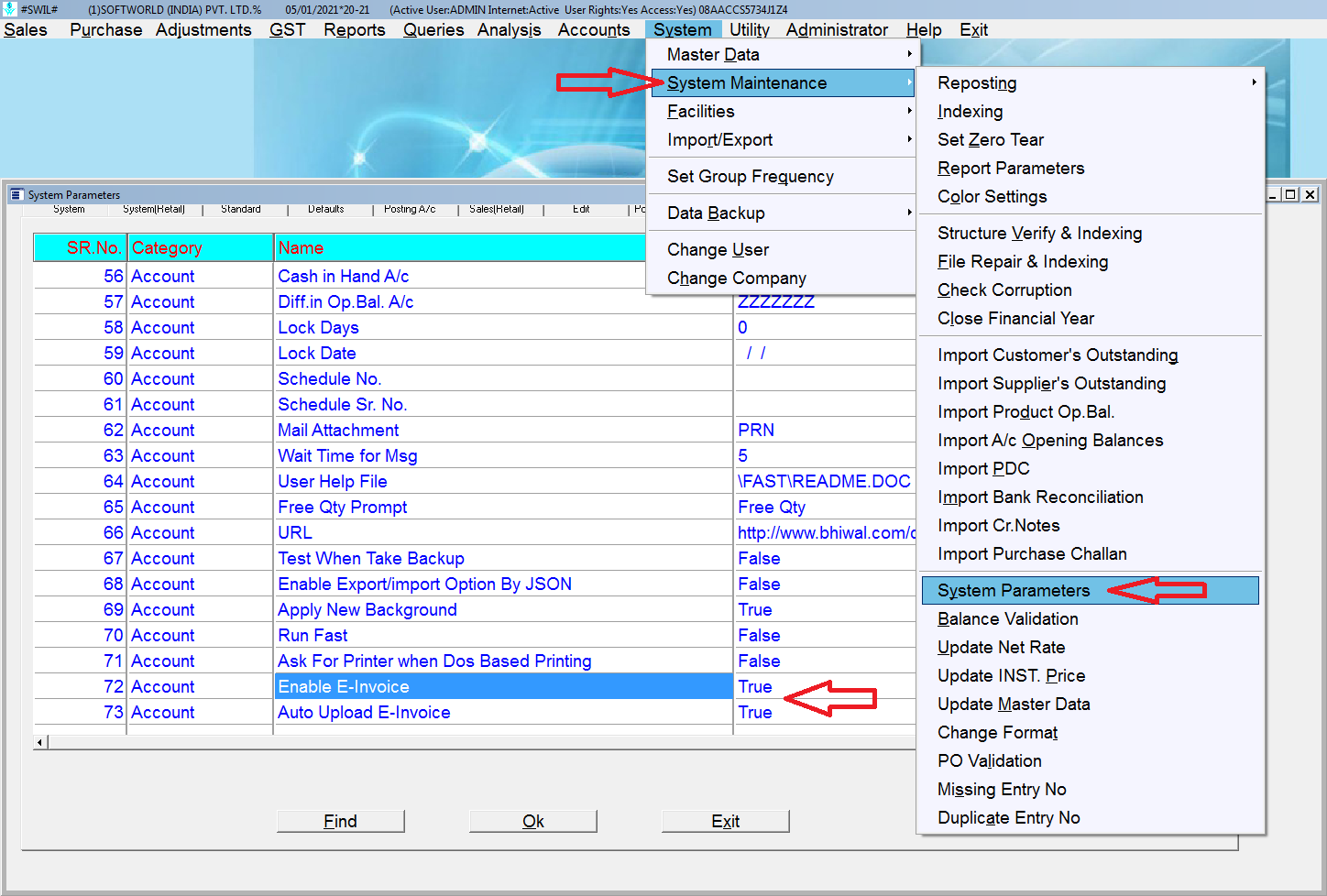Switch to the Defaults tab
Screen dimensions: 1327x896
pyautogui.click(x=326, y=210)
